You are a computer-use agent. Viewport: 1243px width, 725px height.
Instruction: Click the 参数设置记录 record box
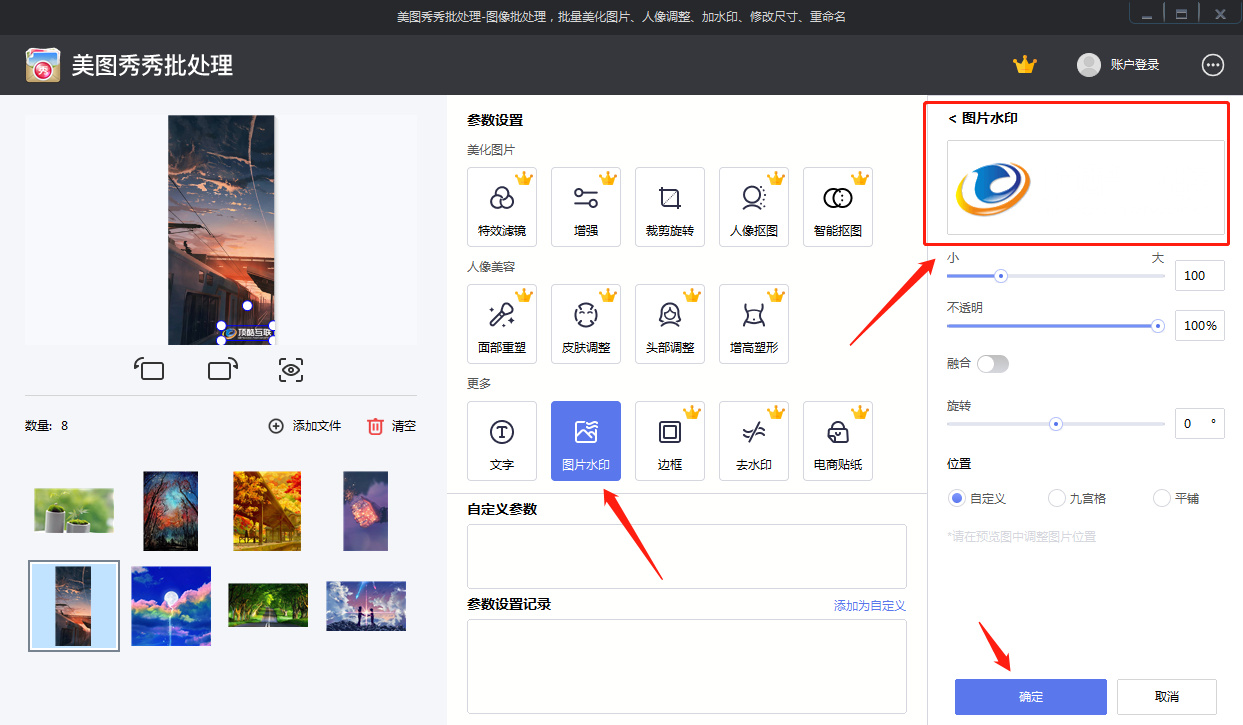pyautogui.click(x=687, y=666)
